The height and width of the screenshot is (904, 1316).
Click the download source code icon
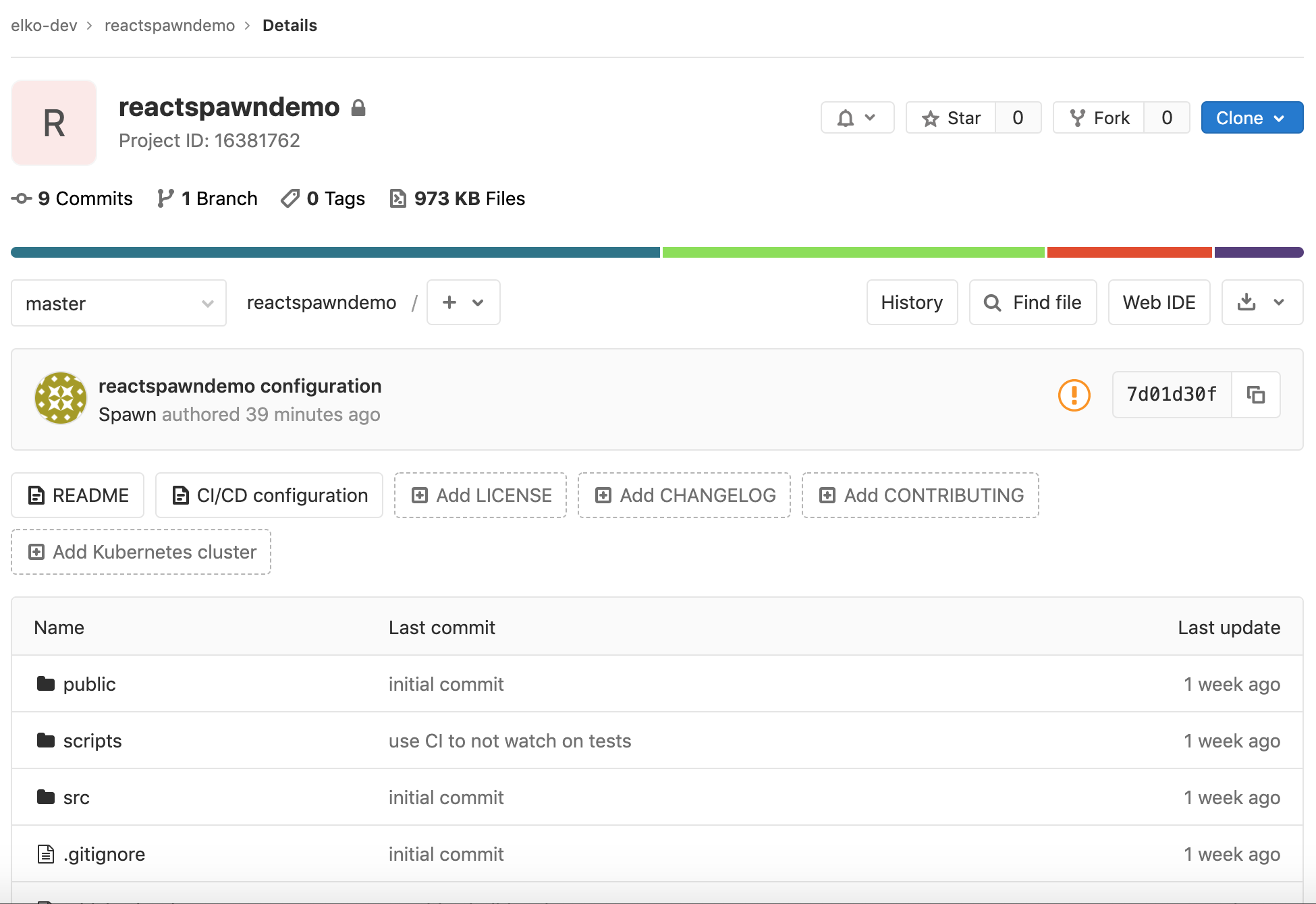tap(1246, 302)
